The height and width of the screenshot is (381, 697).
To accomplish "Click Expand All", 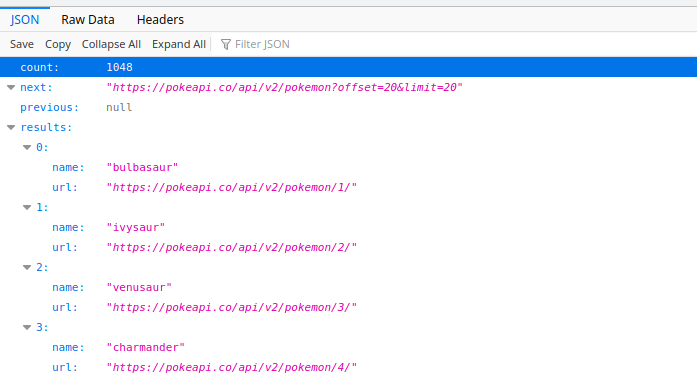I will 179,44.
